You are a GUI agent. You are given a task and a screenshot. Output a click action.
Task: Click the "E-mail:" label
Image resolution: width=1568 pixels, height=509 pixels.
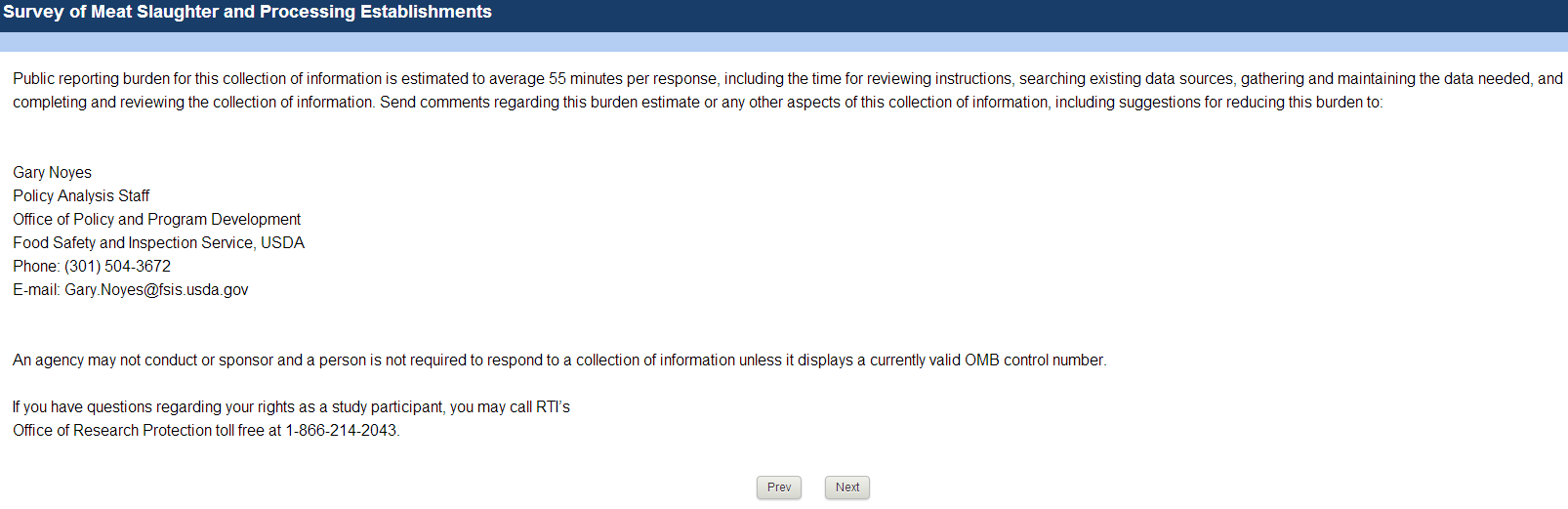36,290
